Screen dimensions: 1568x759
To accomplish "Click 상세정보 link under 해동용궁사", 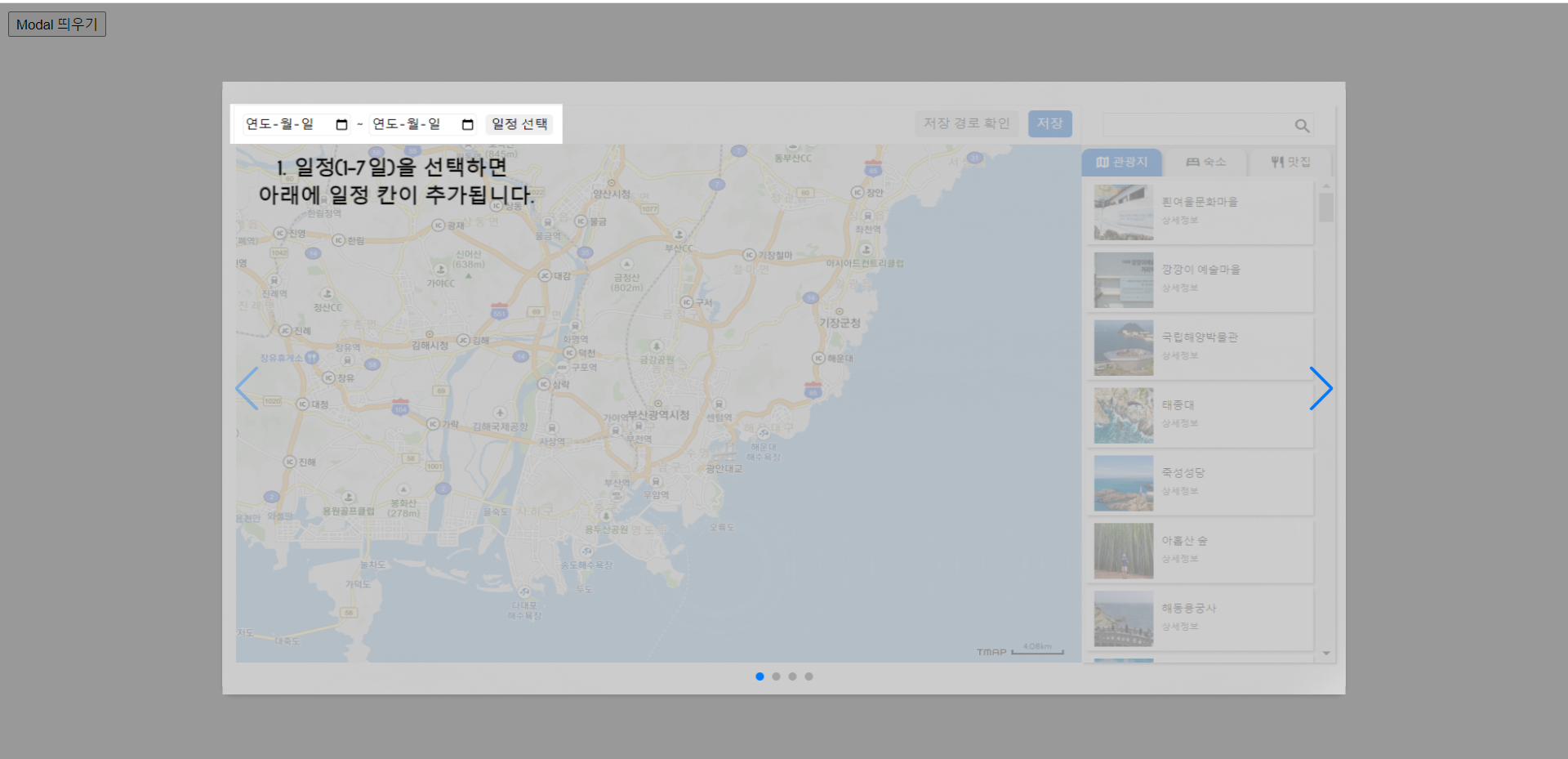I will click(x=1180, y=627).
